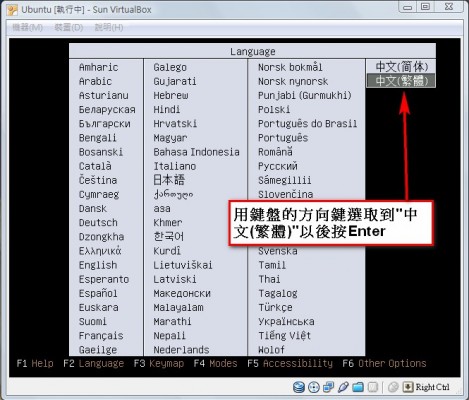The image size is (469, 400).
Task: Click the Right Ctrl host key label
Action: click(432, 387)
